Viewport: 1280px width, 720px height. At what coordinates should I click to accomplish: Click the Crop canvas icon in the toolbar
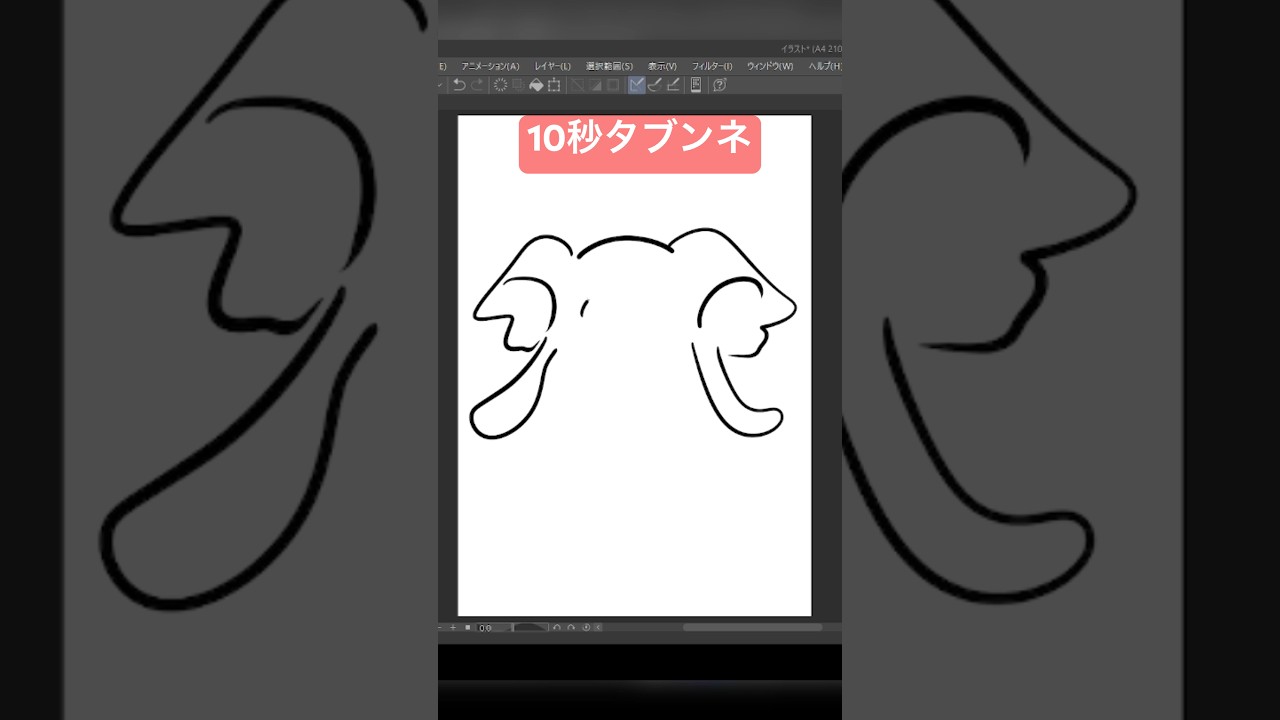554,84
